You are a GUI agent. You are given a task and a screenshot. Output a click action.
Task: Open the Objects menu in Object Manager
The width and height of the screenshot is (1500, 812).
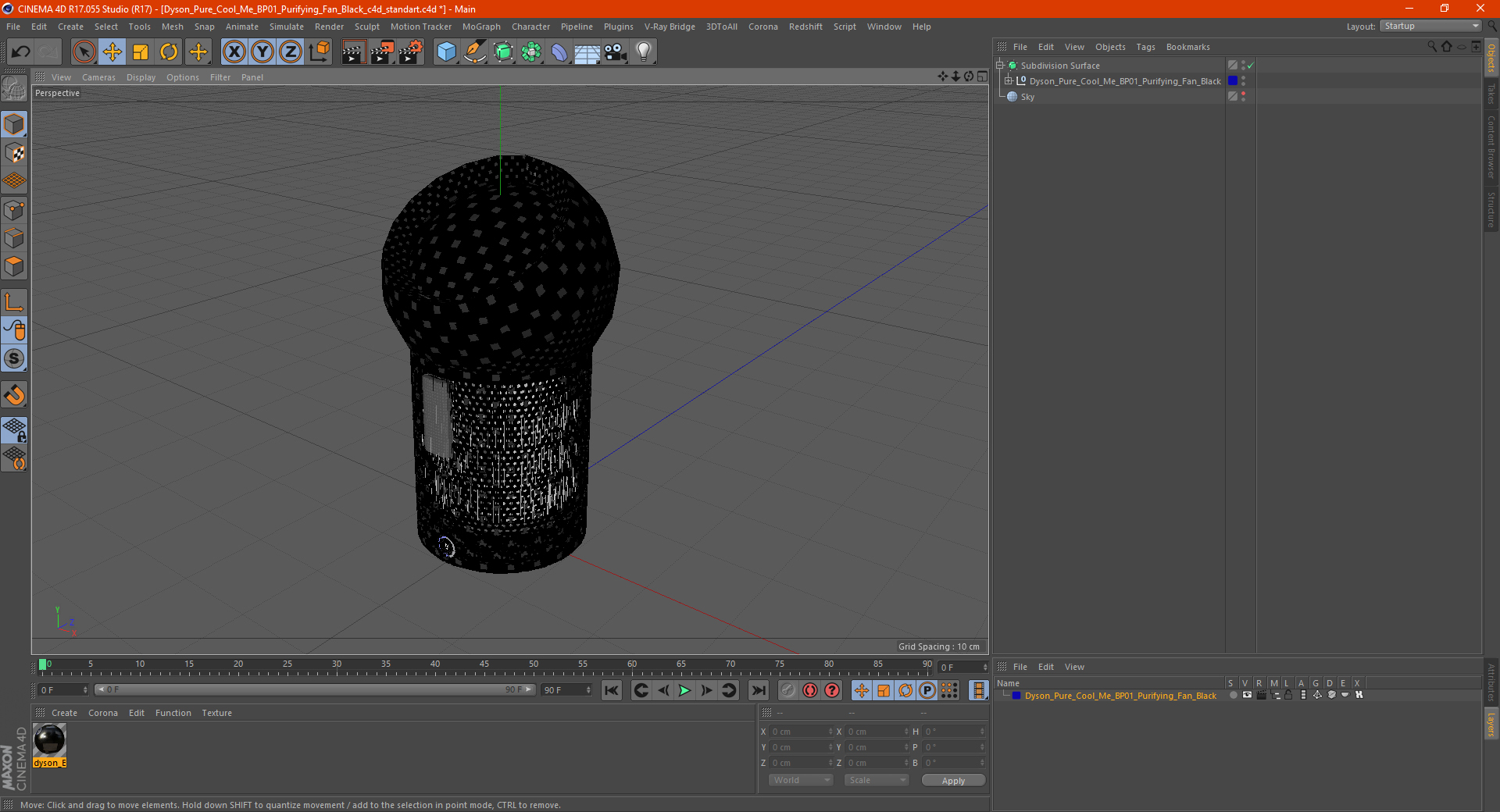[x=1110, y=47]
